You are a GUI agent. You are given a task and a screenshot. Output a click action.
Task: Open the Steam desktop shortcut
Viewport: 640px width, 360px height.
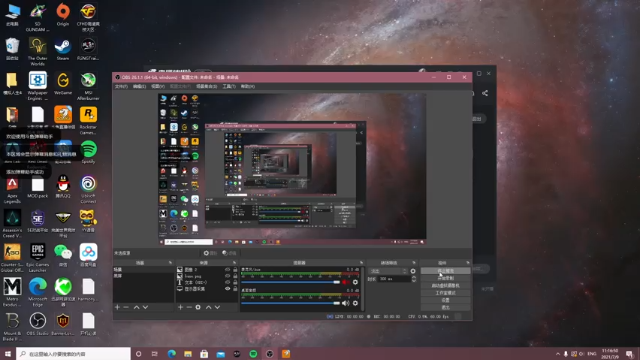click(63, 49)
